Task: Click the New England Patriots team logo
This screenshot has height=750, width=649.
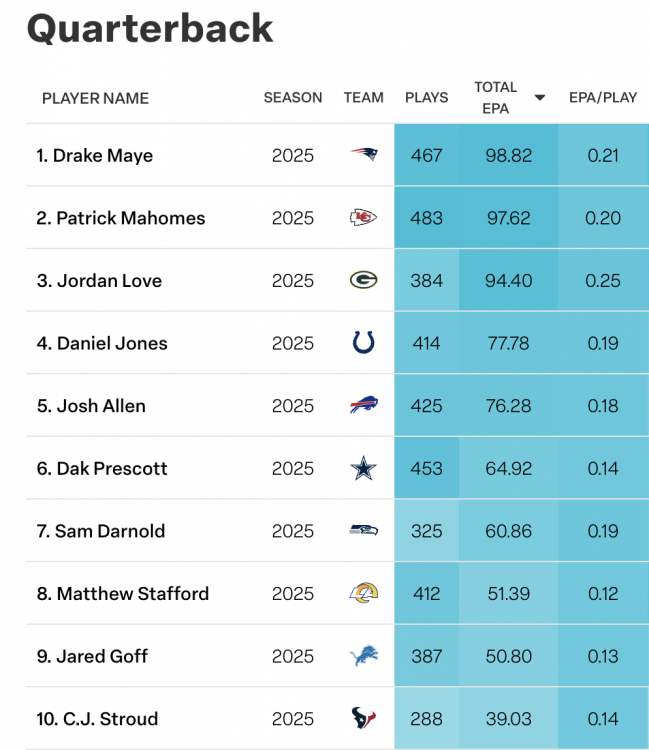Action: (364, 155)
